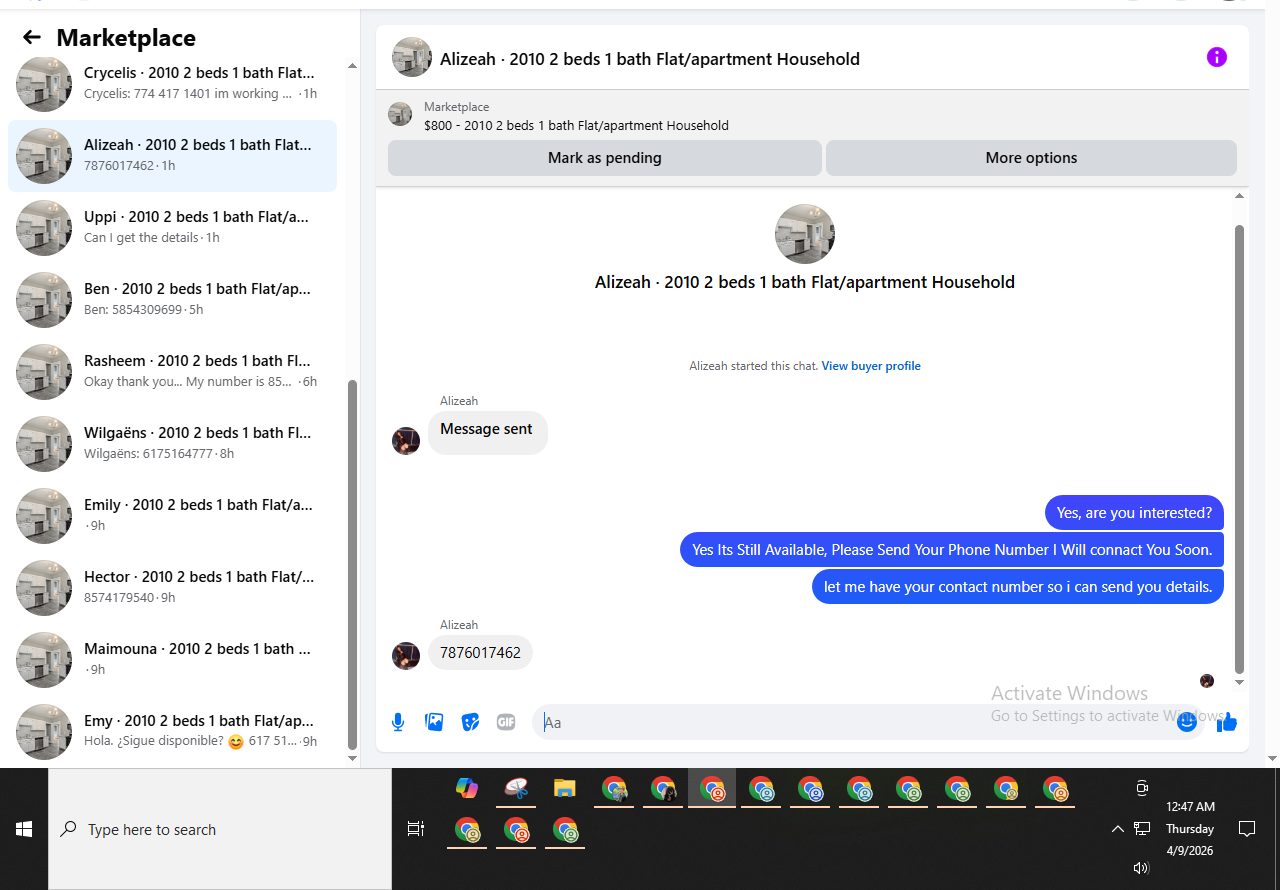Viewport: 1280px width, 890px height.
Task: Click the 'Message sent' bubble
Action: pos(487,433)
